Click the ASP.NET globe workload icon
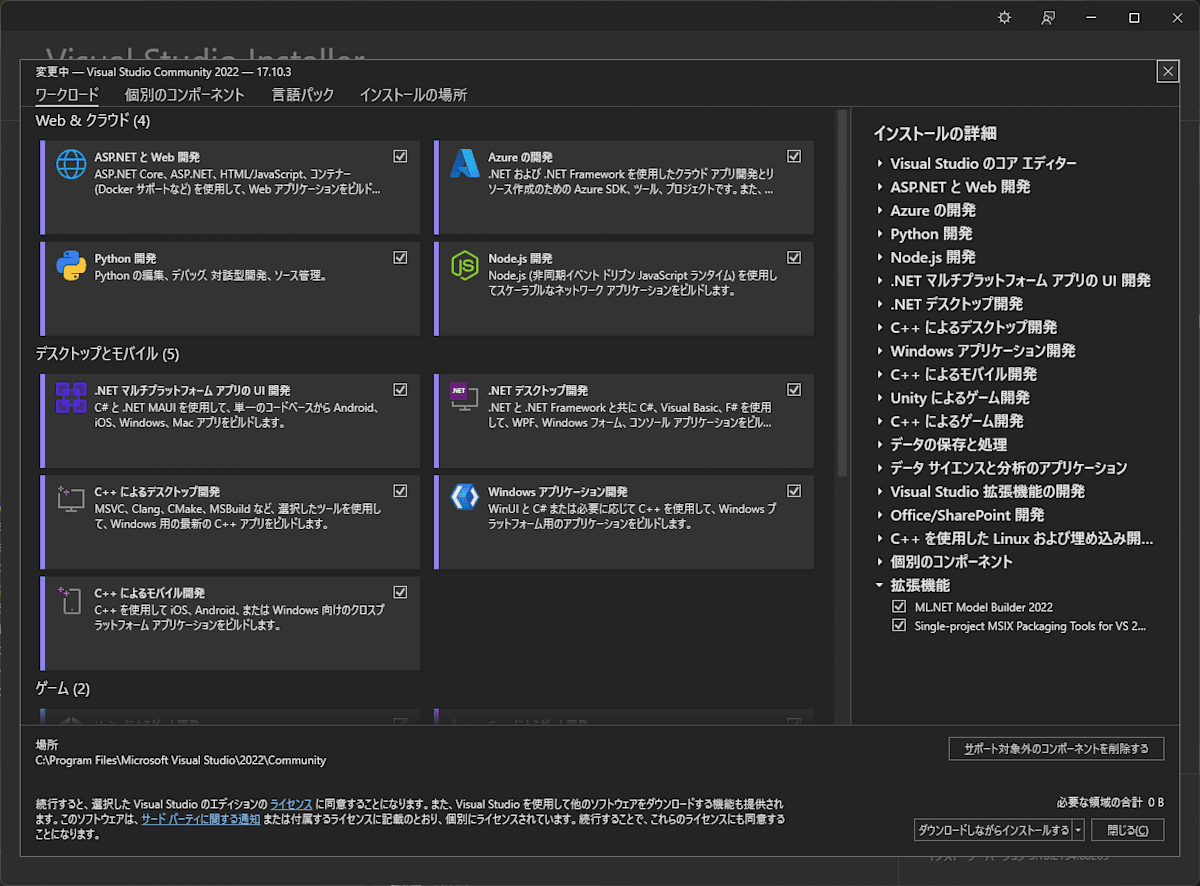 (x=71, y=164)
